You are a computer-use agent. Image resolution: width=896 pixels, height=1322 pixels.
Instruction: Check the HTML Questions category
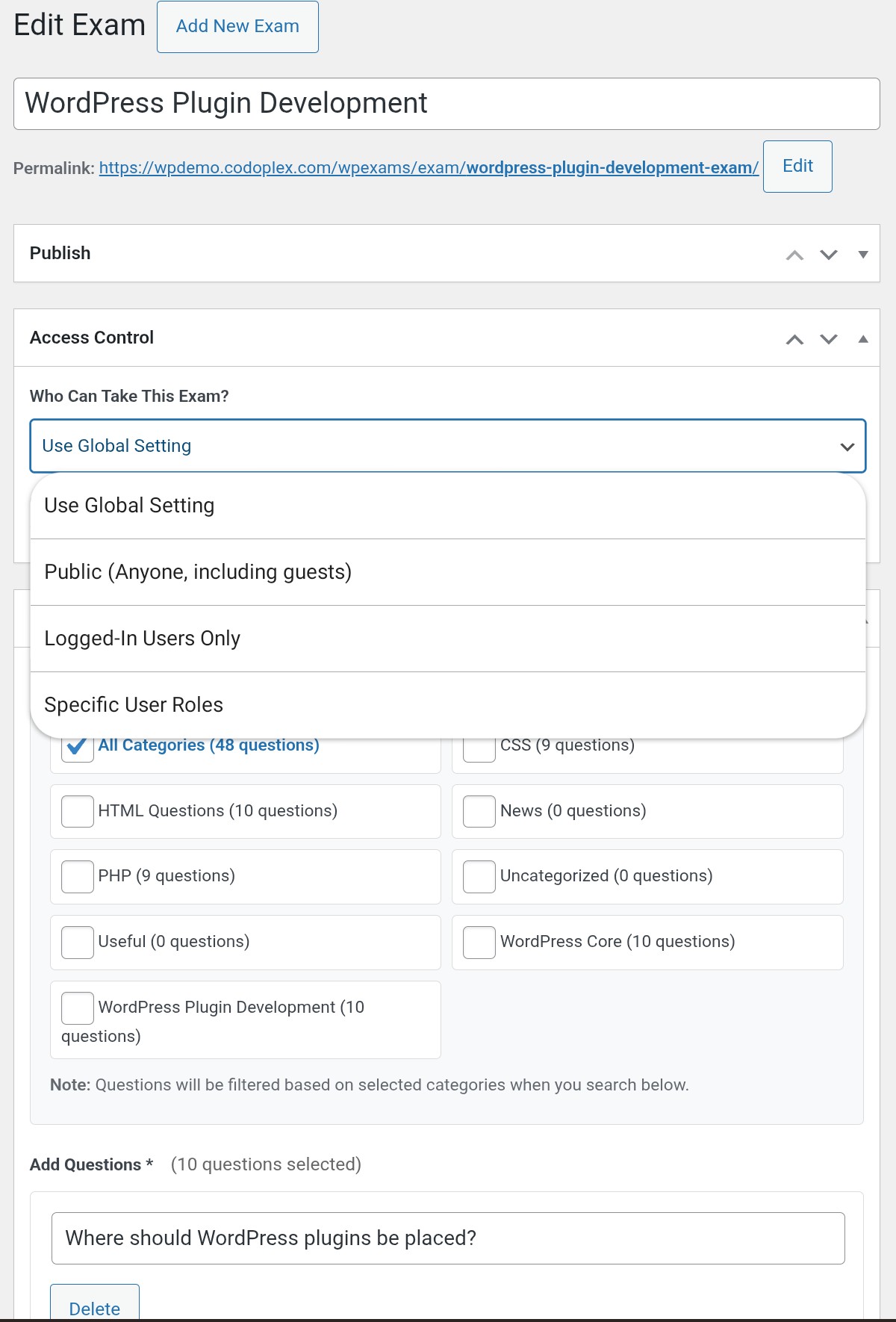(76, 811)
